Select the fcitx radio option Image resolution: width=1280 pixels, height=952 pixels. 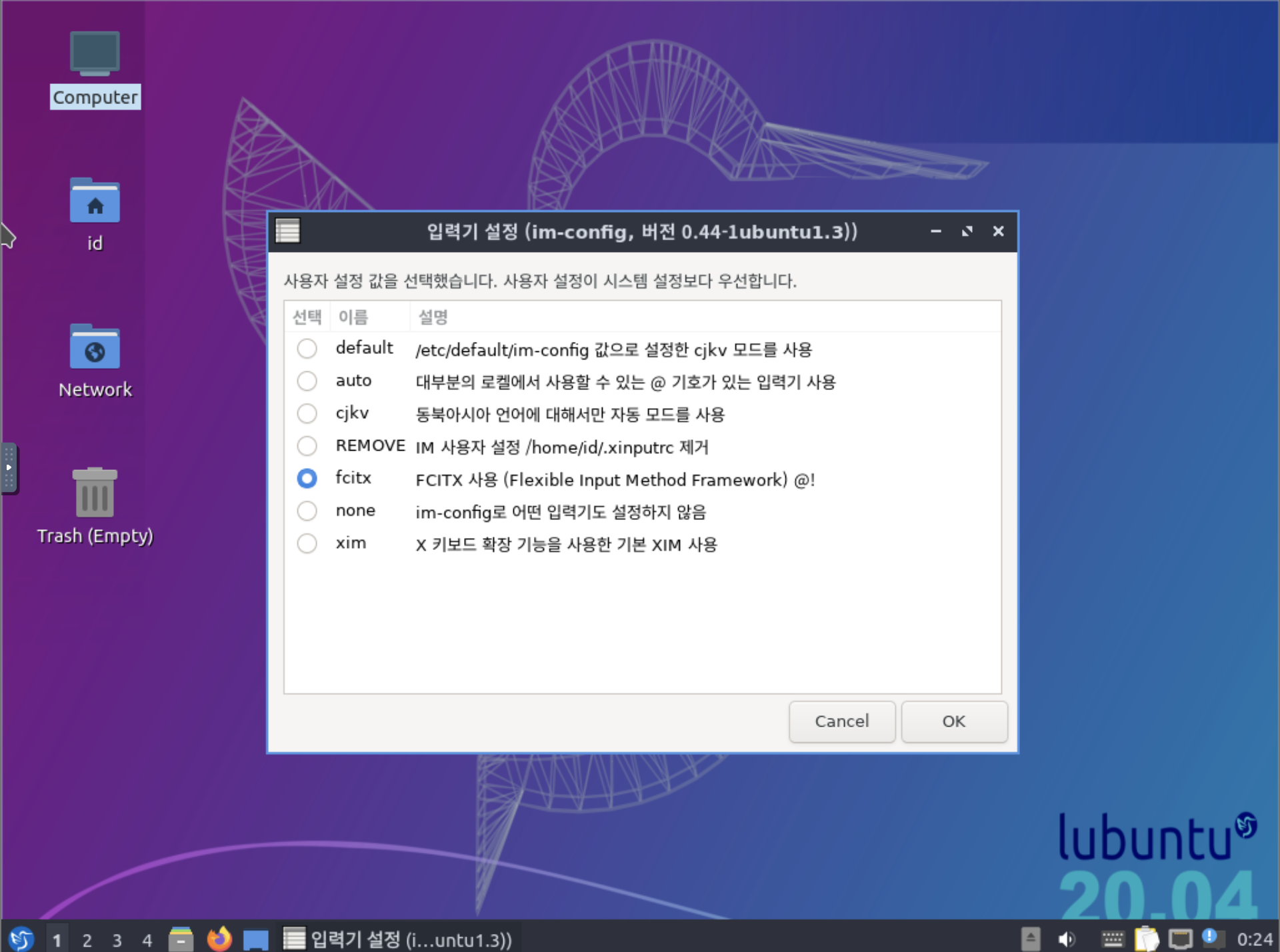pyautogui.click(x=307, y=478)
